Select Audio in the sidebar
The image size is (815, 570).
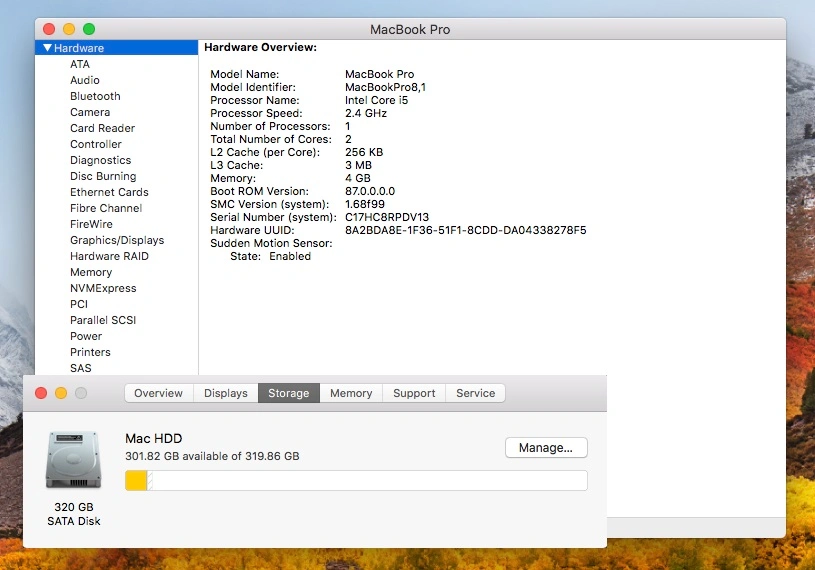(85, 80)
